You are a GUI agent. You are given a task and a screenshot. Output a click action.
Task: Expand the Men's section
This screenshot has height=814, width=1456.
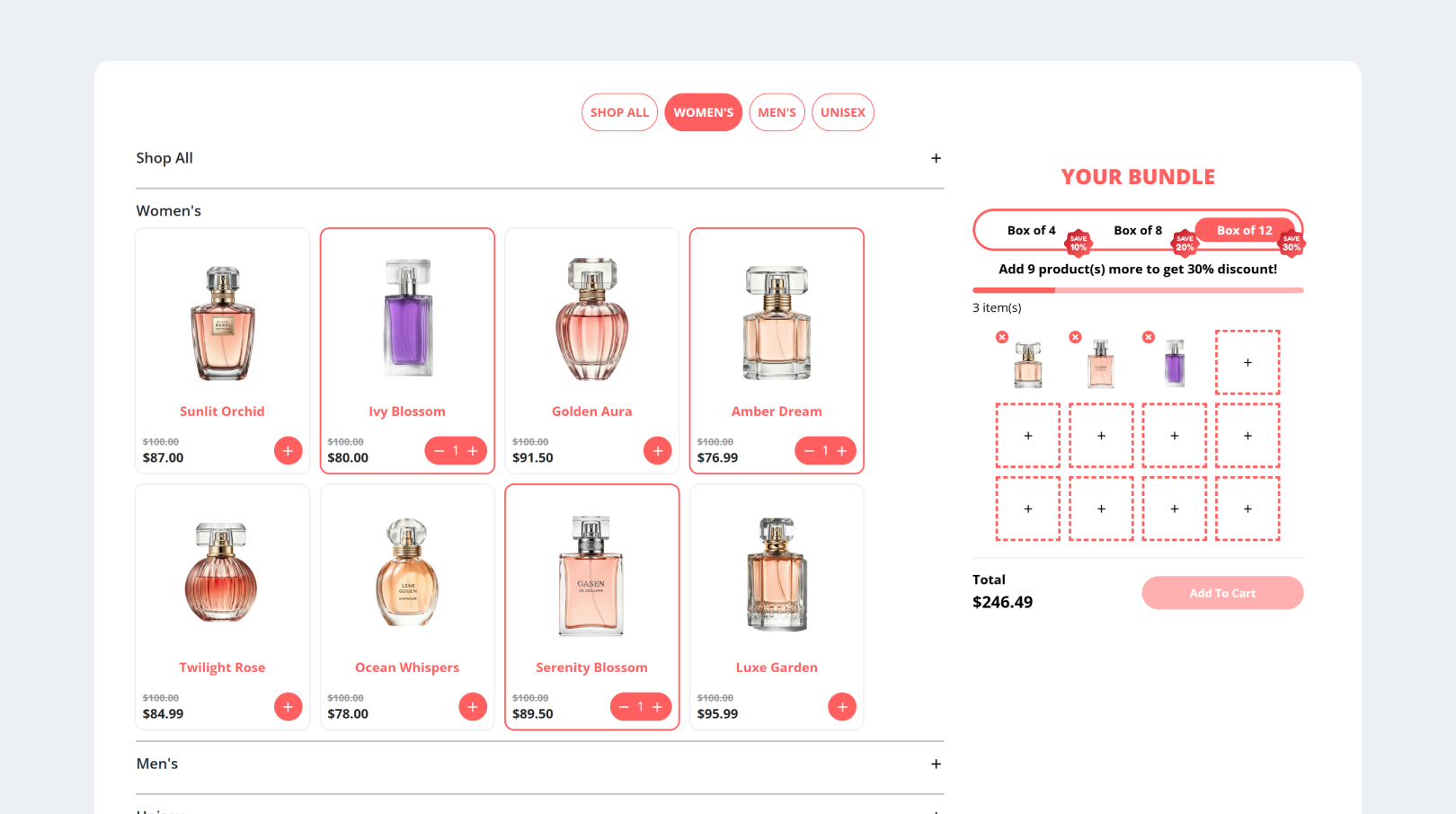point(936,764)
